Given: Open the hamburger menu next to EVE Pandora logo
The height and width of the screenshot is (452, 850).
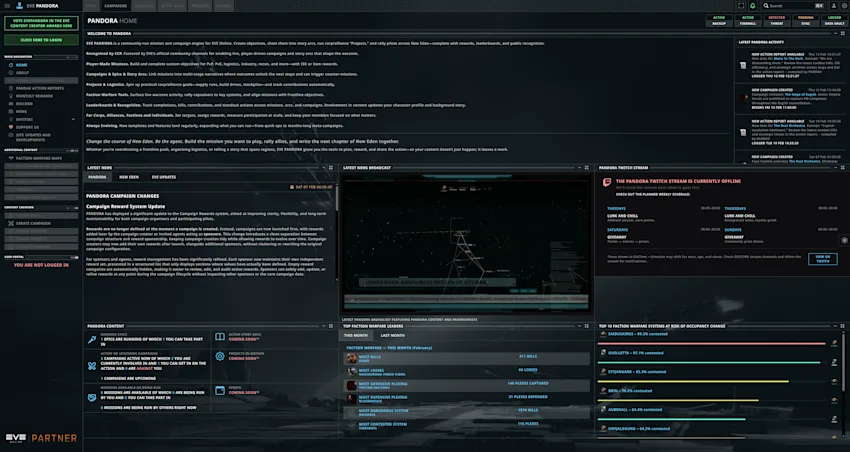Looking at the screenshot, I should point(8,6).
